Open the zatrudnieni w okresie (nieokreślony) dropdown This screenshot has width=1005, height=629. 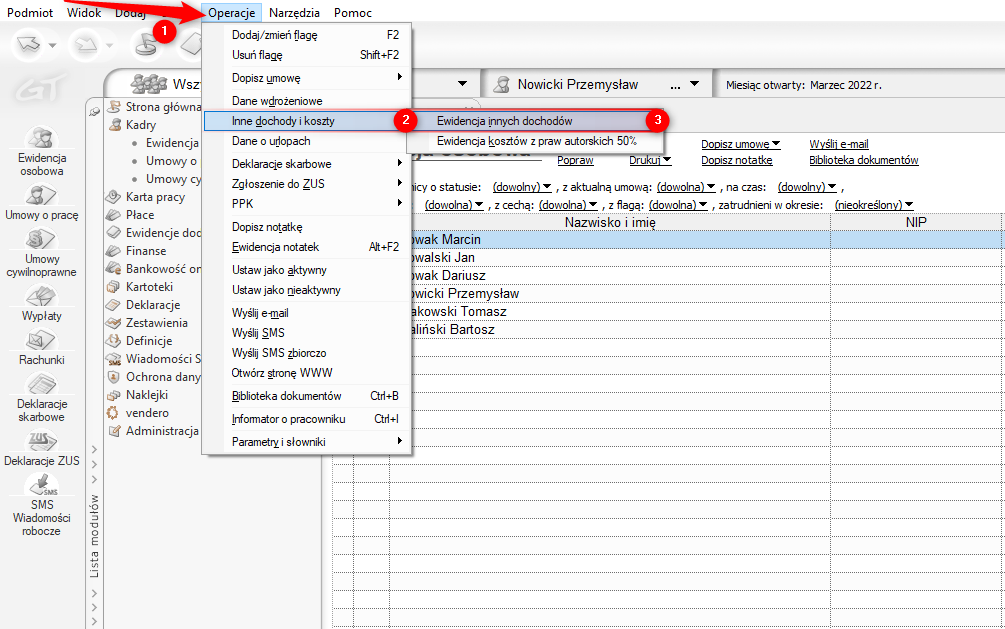[874, 205]
